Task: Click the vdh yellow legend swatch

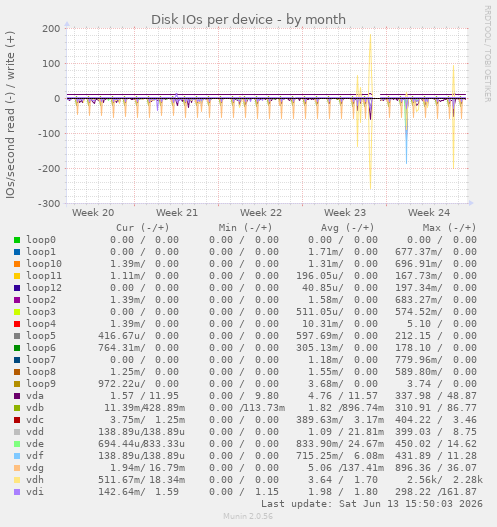Action: tap(17, 480)
